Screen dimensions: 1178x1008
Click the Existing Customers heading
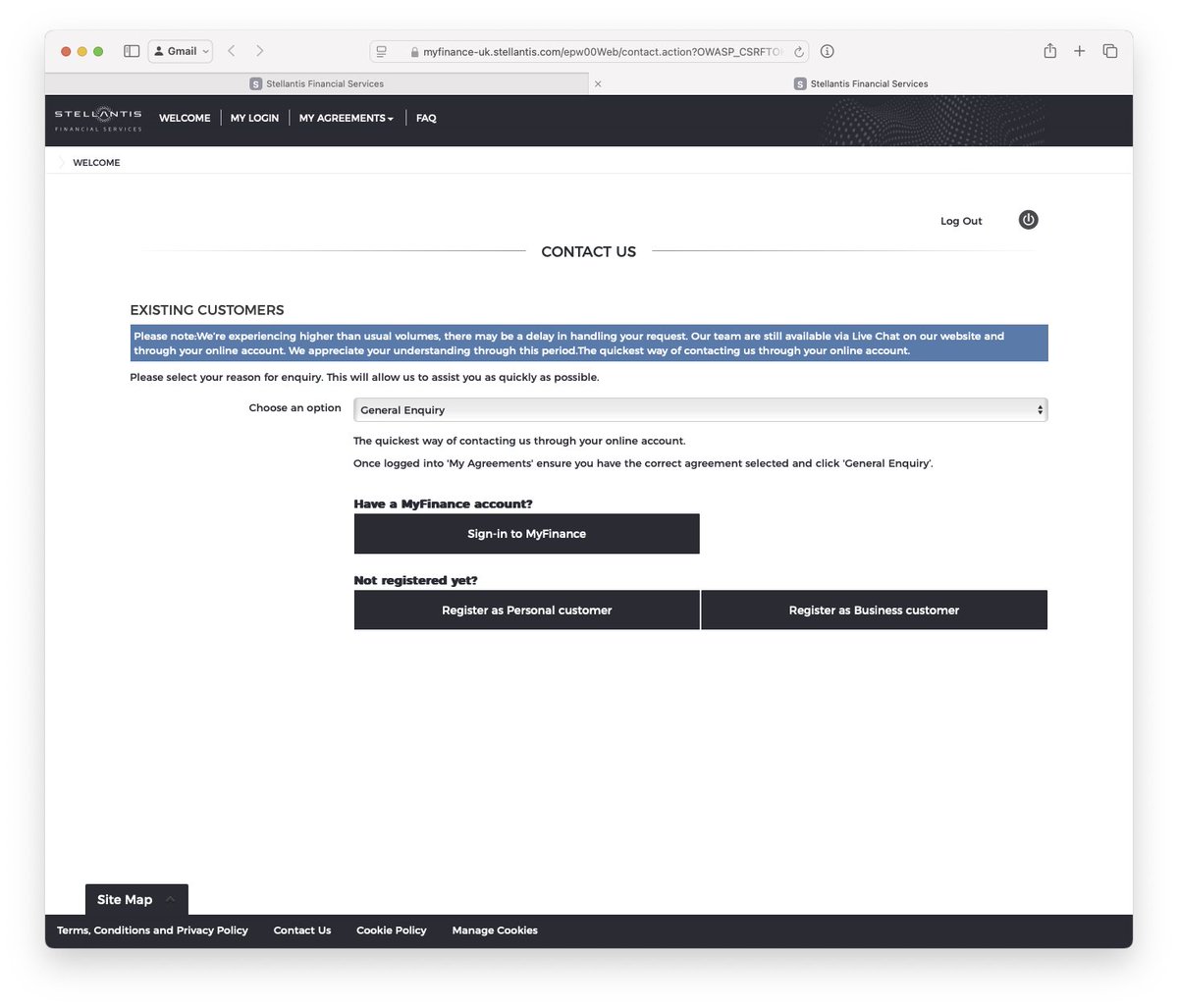pos(207,310)
